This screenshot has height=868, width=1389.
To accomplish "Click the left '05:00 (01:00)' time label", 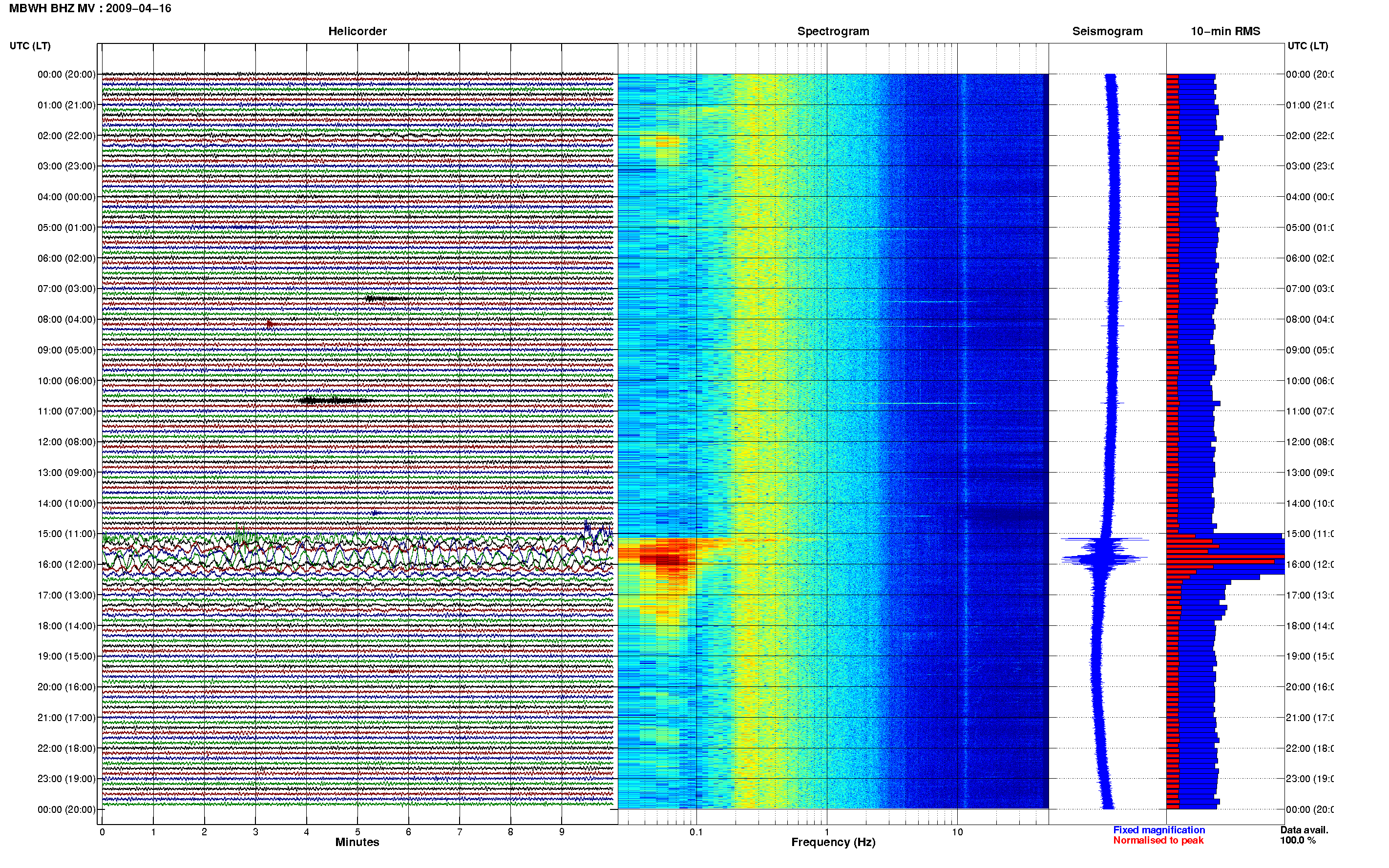I will [66, 227].
